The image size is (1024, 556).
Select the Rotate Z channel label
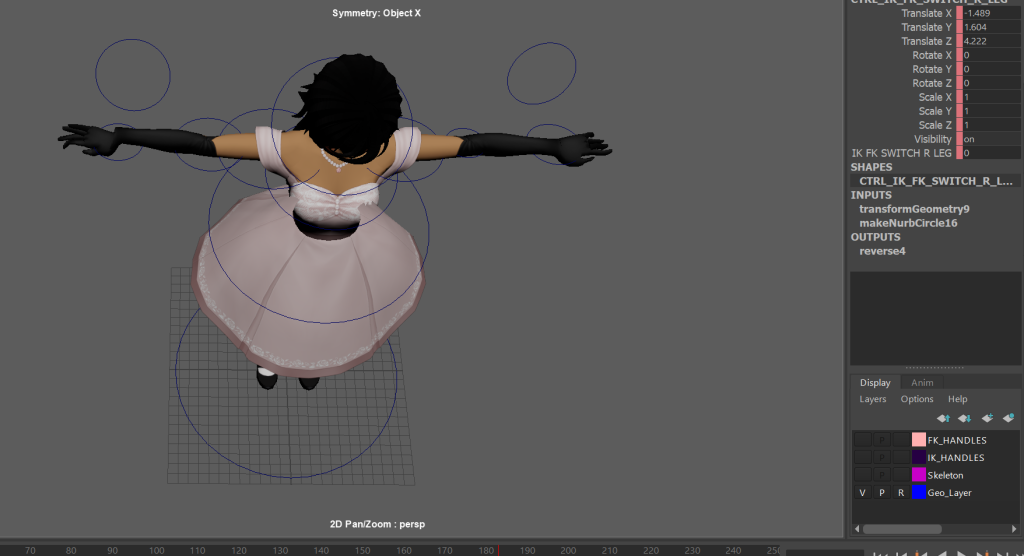click(x=932, y=83)
